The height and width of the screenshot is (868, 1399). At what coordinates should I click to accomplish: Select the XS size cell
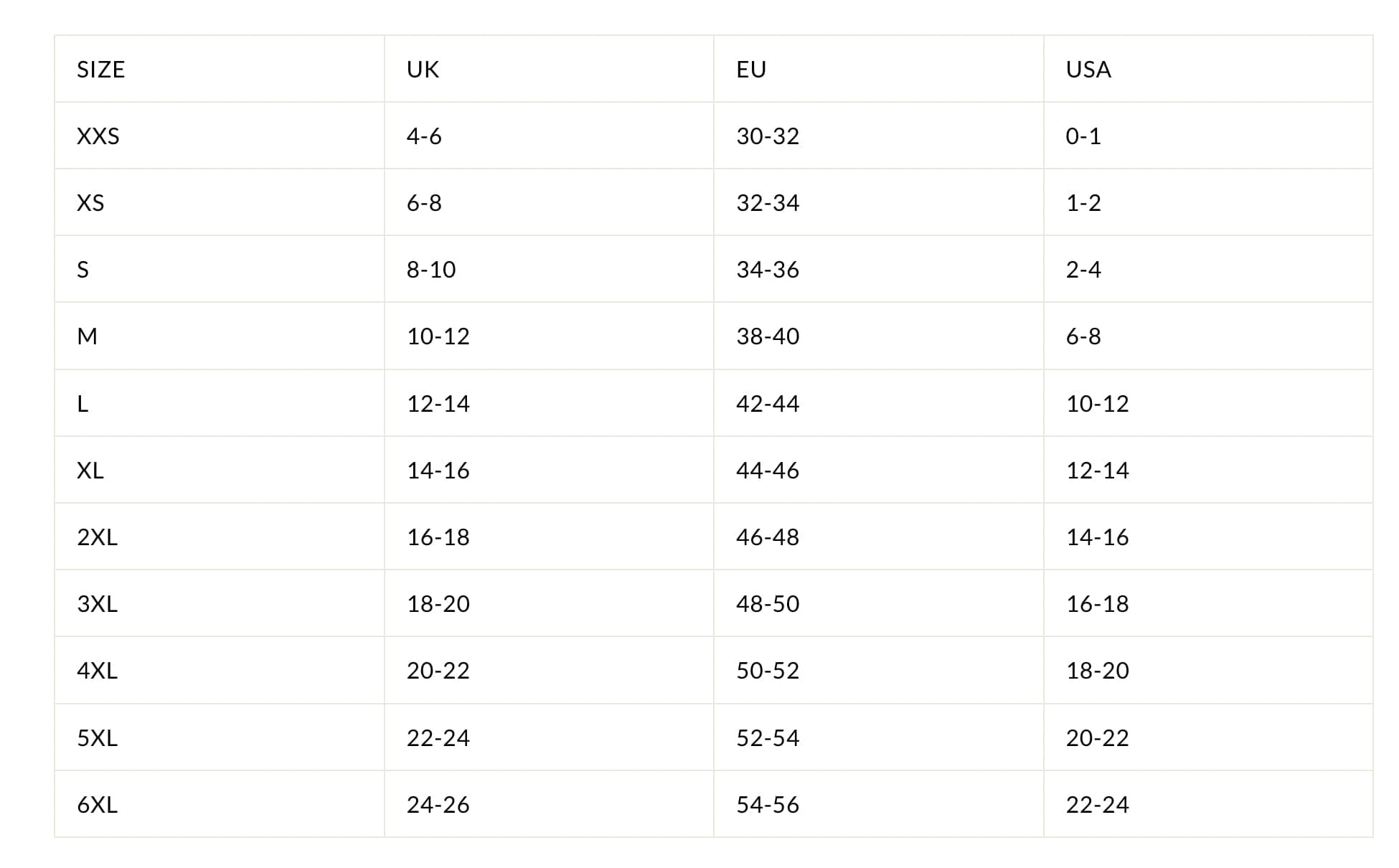click(x=90, y=203)
